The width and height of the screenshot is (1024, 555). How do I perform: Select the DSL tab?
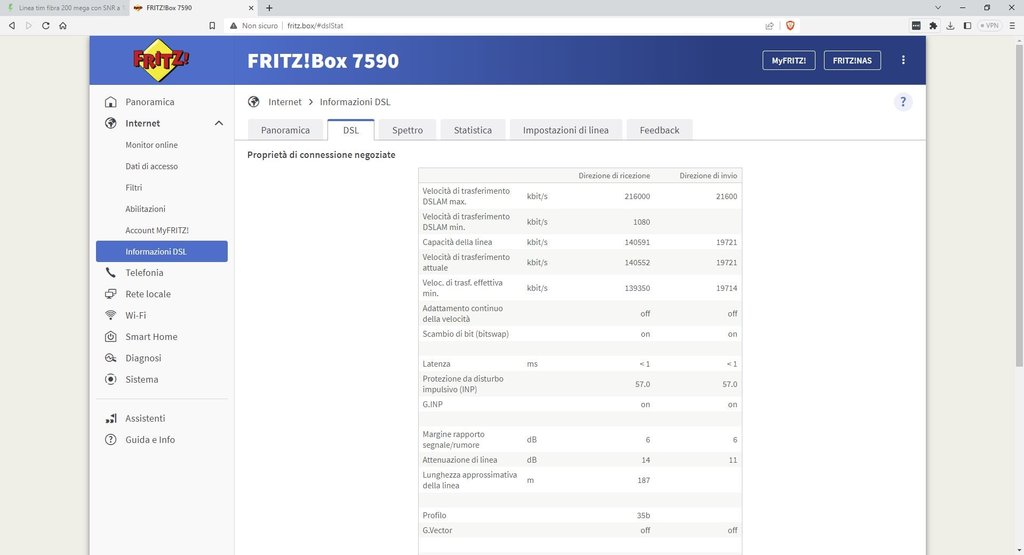[x=351, y=130]
